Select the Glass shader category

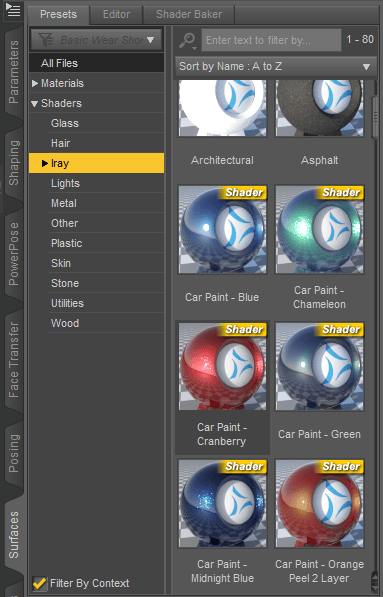[x=107, y=123]
